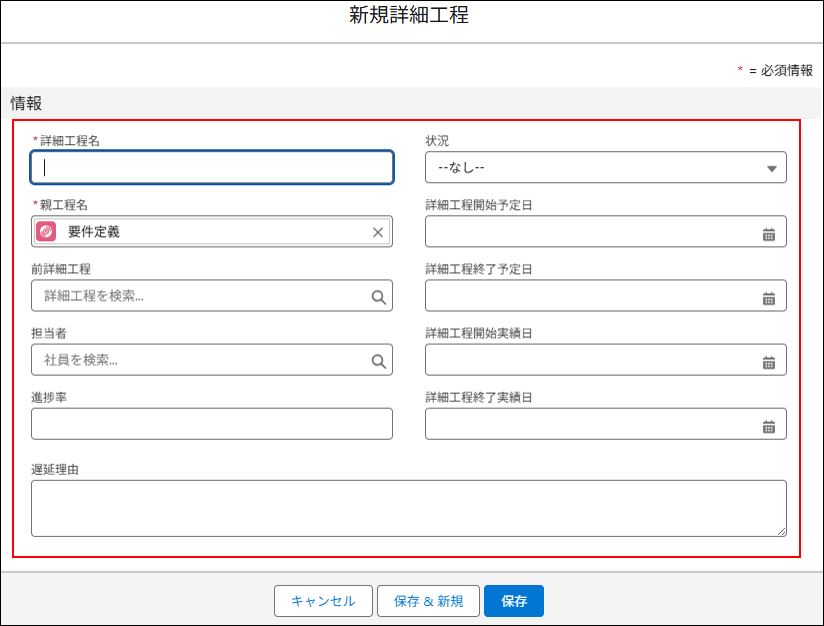Click the 保存 & 新規 button

tap(428, 601)
